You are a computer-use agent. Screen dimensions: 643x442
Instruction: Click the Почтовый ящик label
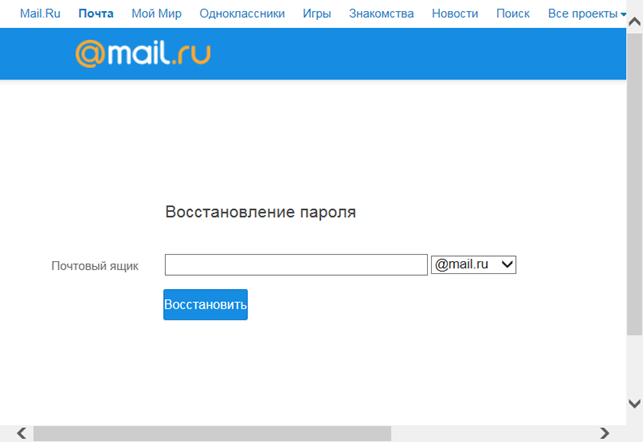[95, 266]
